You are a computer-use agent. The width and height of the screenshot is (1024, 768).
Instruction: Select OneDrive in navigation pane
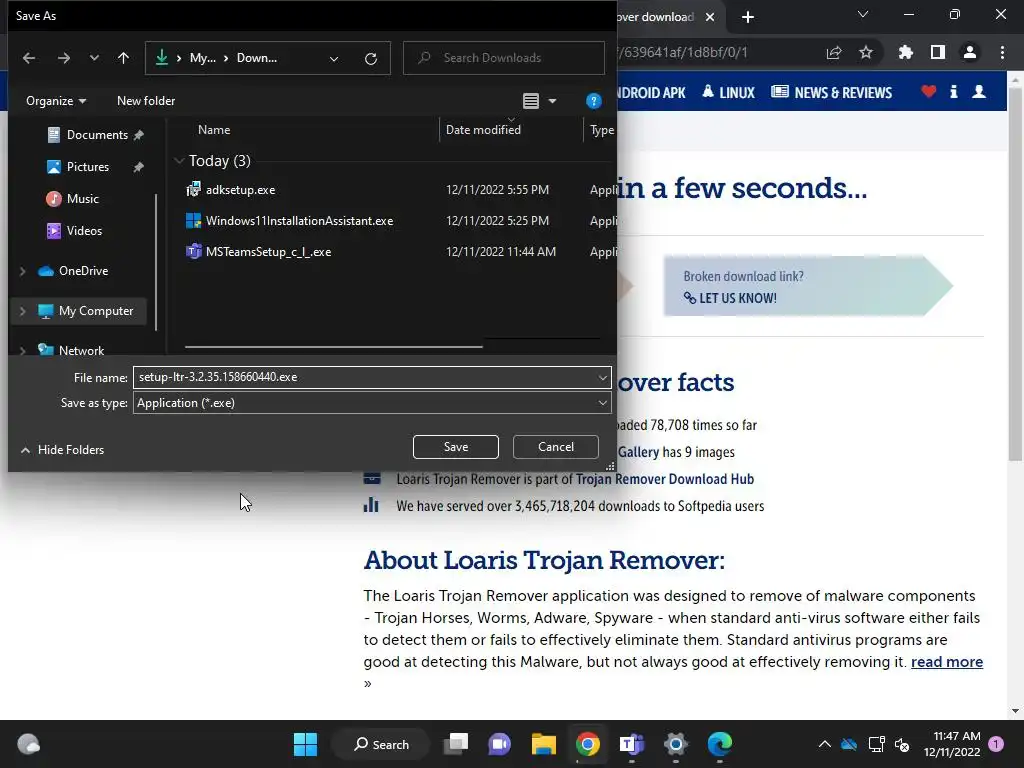pyautogui.click(x=84, y=271)
